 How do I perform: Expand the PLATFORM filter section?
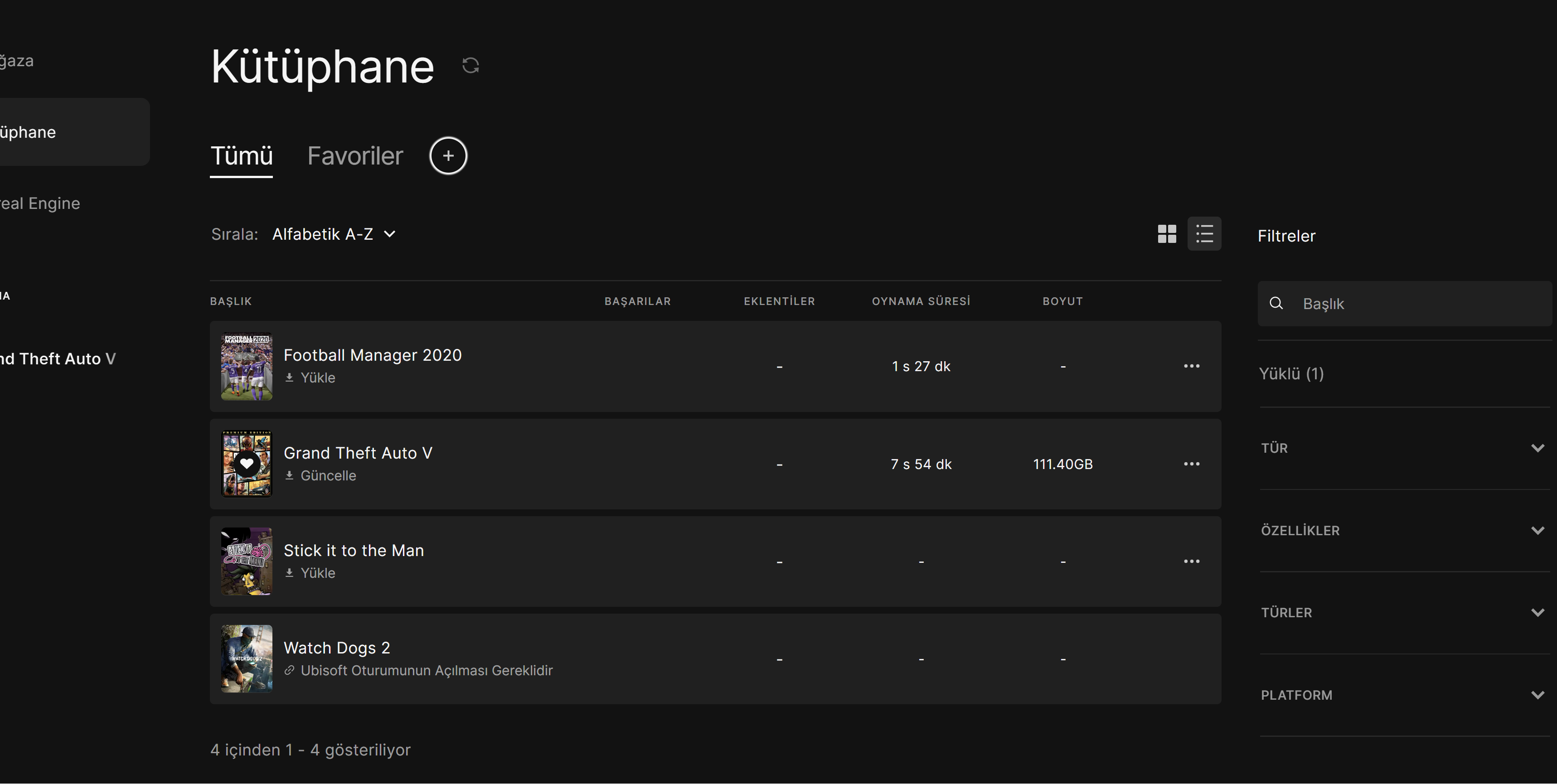(x=1402, y=695)
